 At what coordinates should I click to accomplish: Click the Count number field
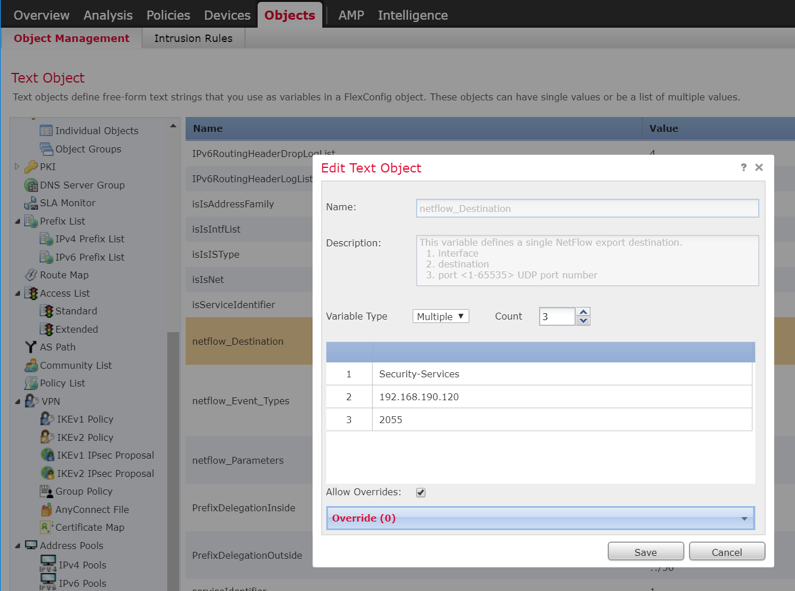(x=557, y=316)
